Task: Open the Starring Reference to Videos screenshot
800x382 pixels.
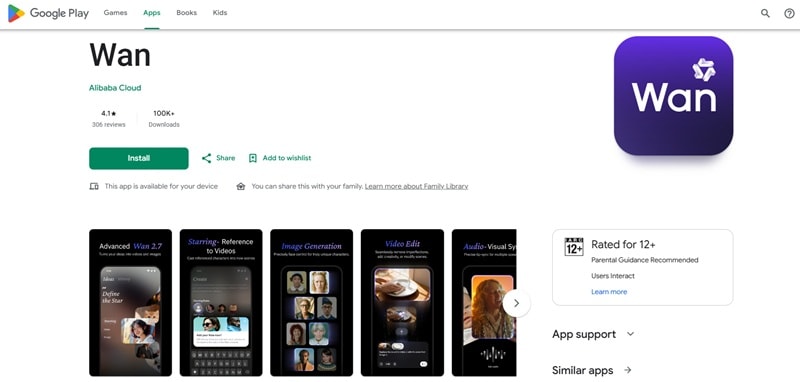Action: pos(221,302)
